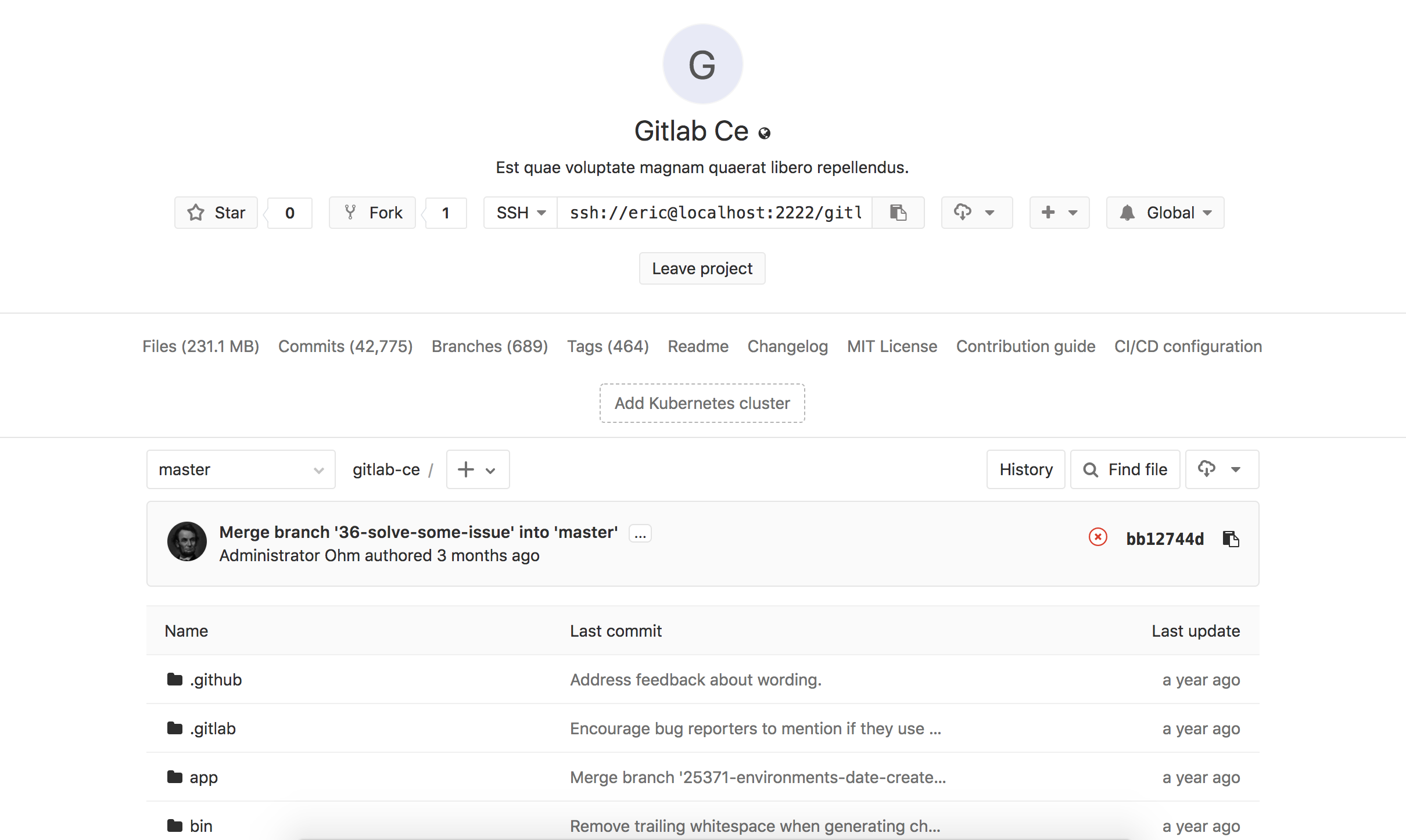This screenshot has height=840, width=1406.
Task: Open the master branch selector
Action: 241,469
